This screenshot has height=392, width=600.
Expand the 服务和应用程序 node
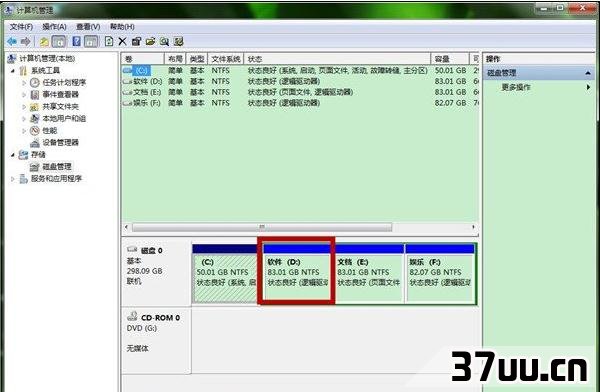click(13, 179)
